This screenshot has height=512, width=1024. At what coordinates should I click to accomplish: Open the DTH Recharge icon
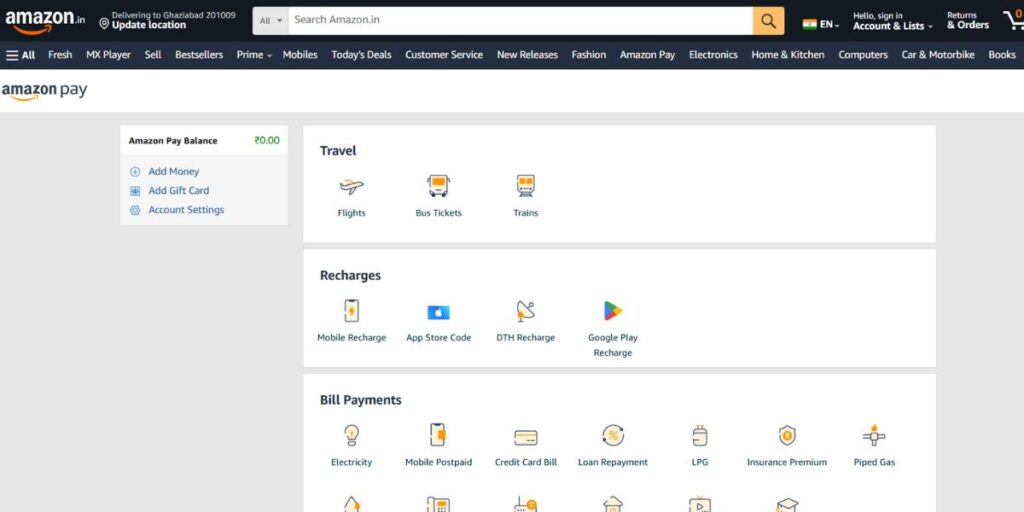[526, 311]
